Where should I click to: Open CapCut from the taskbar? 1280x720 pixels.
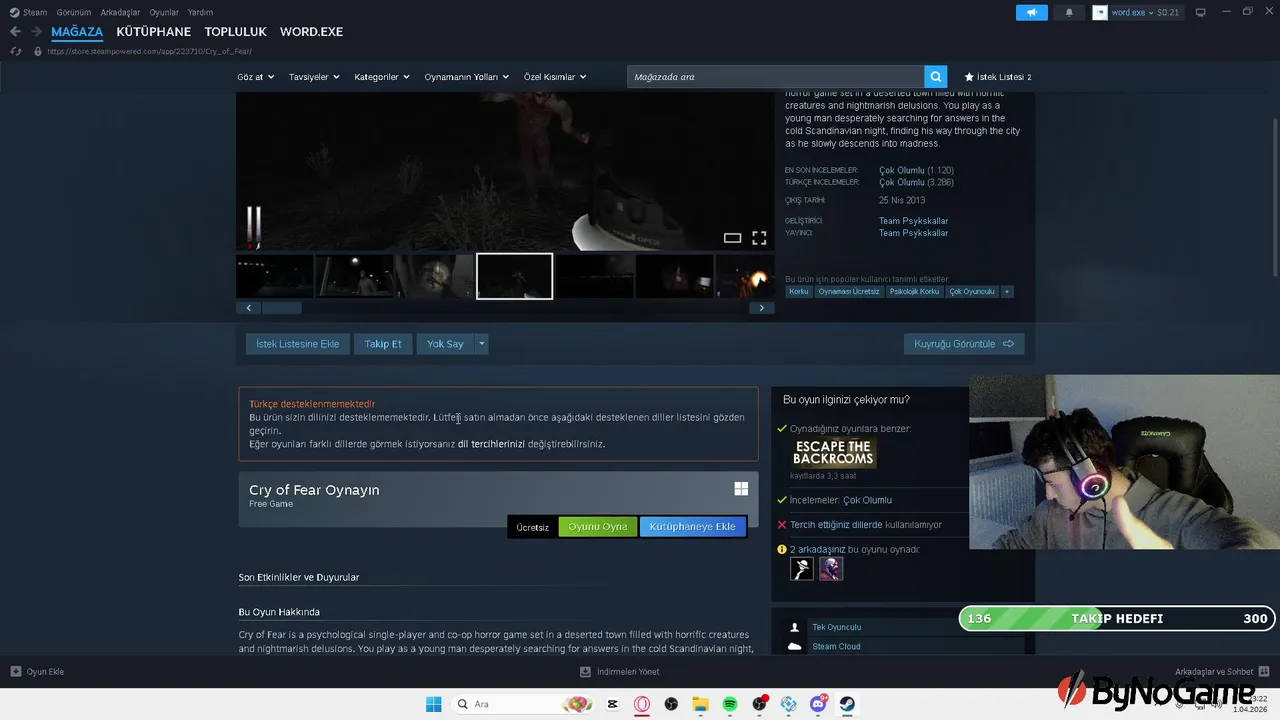613,704
